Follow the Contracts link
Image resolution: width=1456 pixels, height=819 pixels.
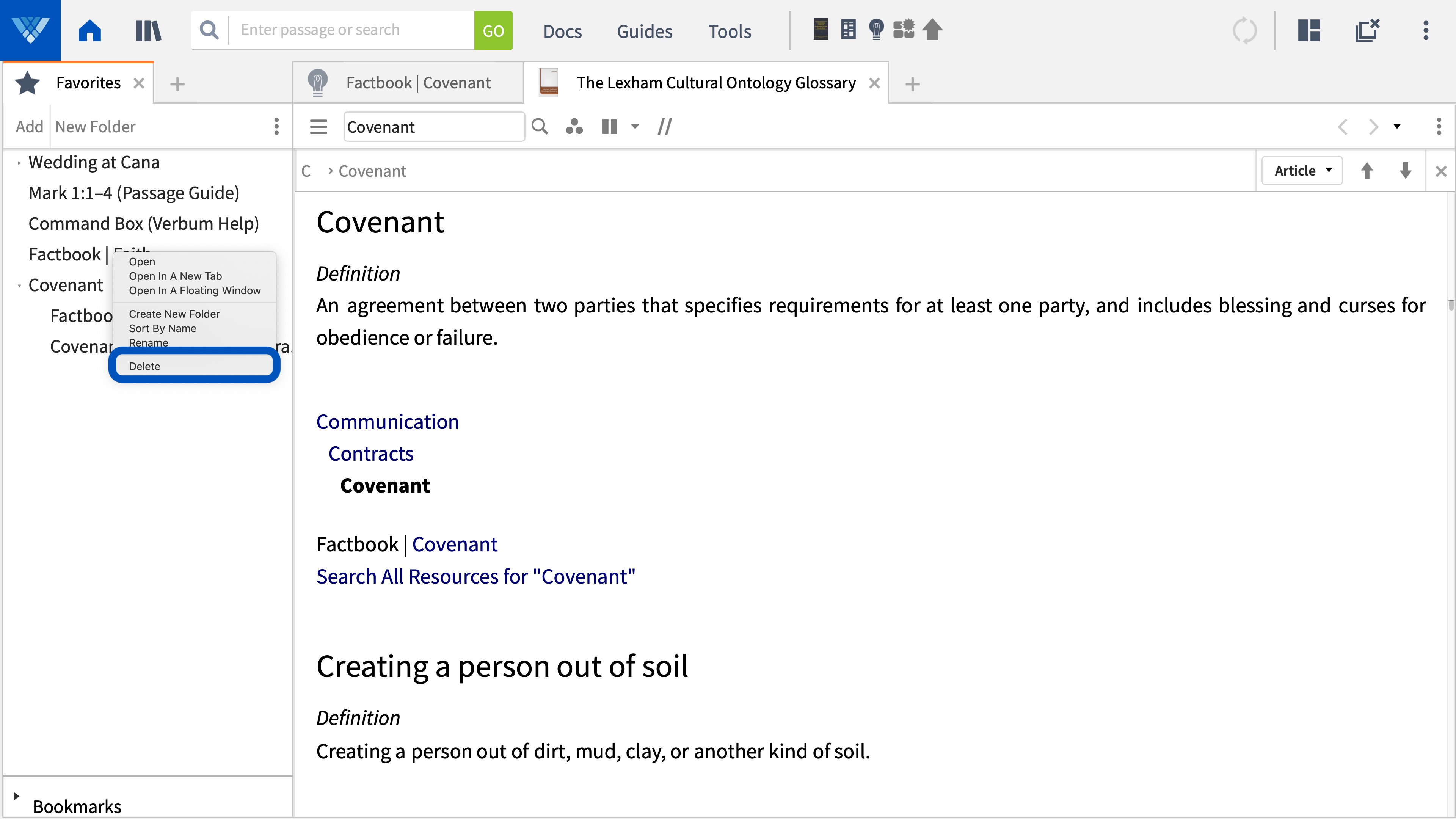[x=371, y=453]
